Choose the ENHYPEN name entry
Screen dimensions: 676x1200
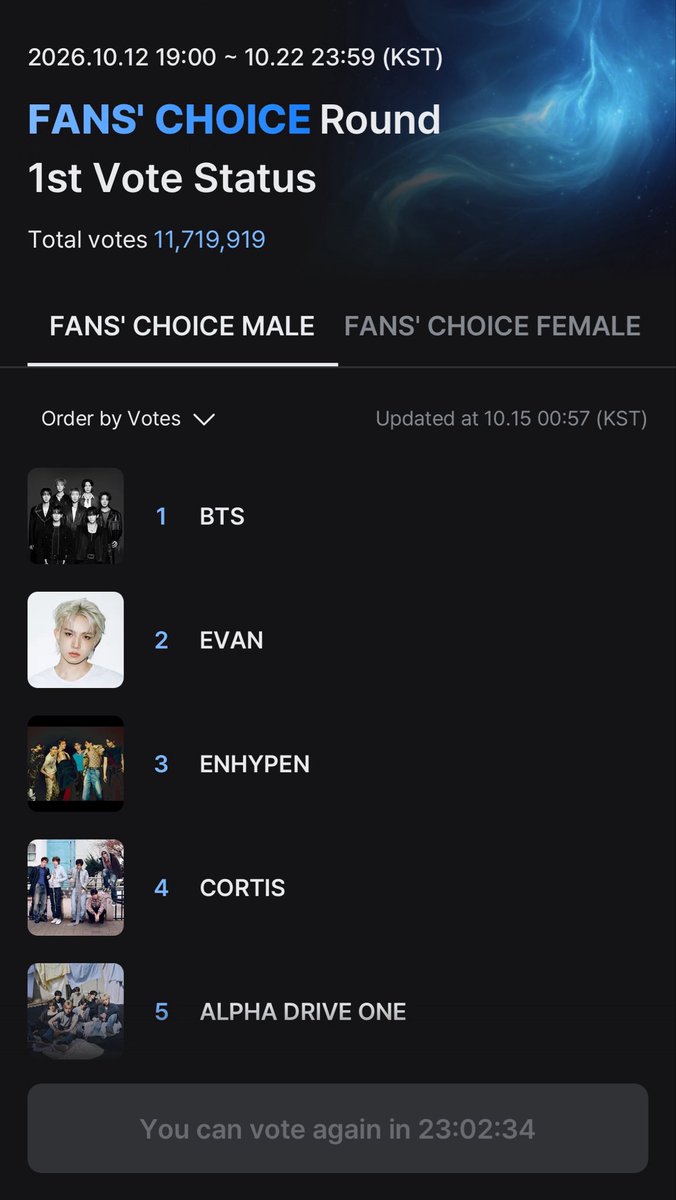tap(255, 764)
